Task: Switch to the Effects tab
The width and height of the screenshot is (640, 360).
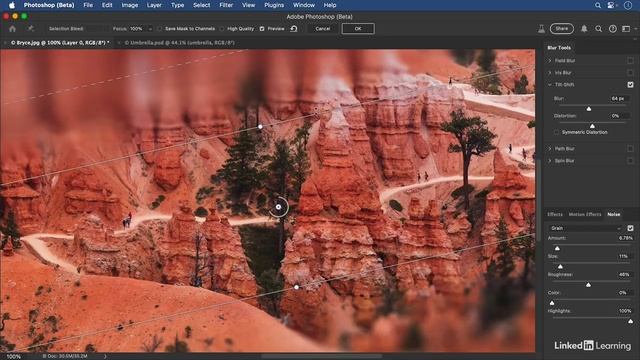Action: coord(555,214)
